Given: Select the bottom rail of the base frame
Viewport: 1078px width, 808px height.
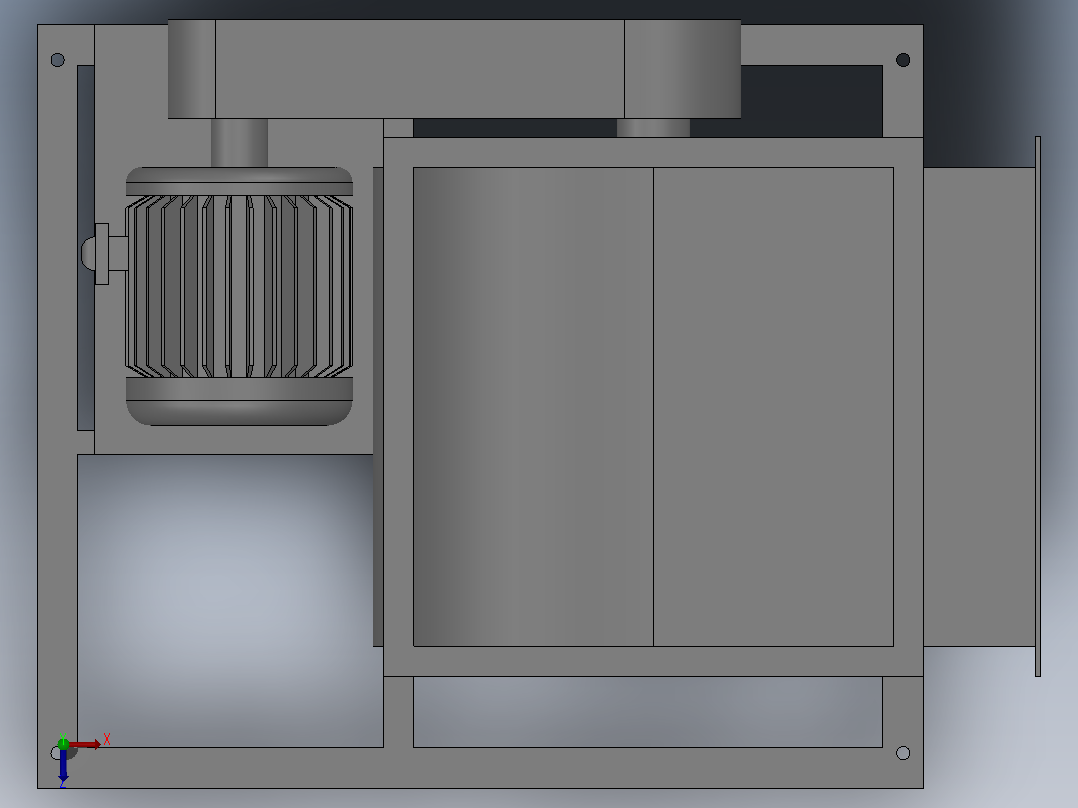Looking at the screenshot, I should point(481,767).
